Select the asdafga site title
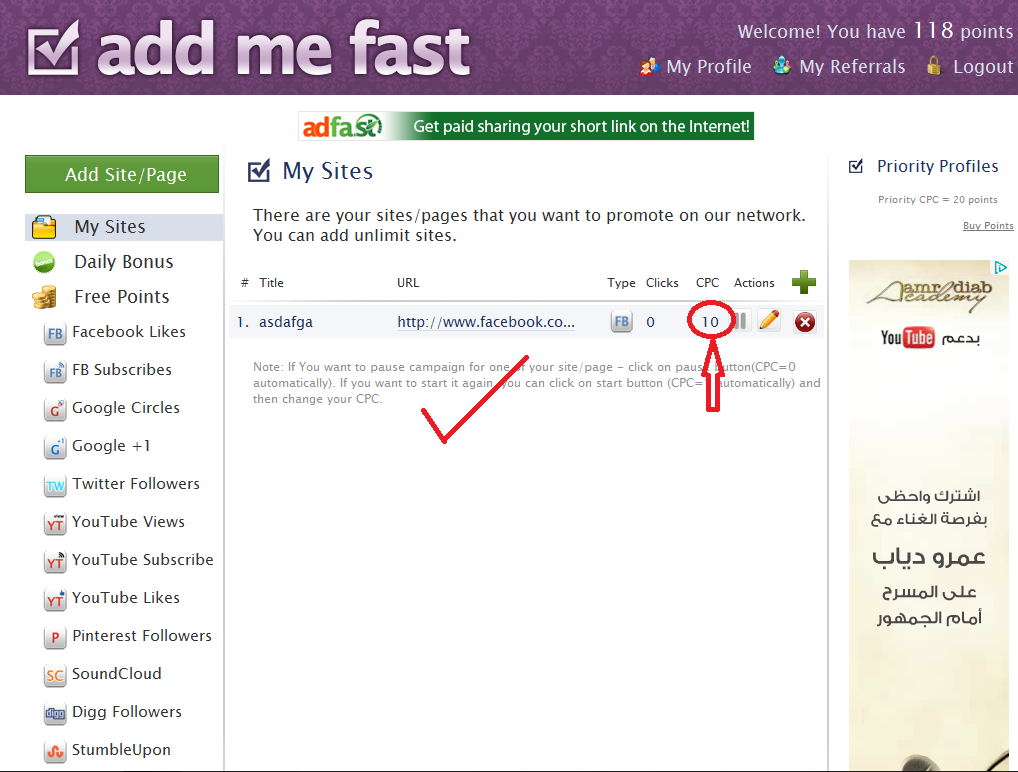This screenshot has width=1018, height=772. pyautogui.click(x=286, y=322)
